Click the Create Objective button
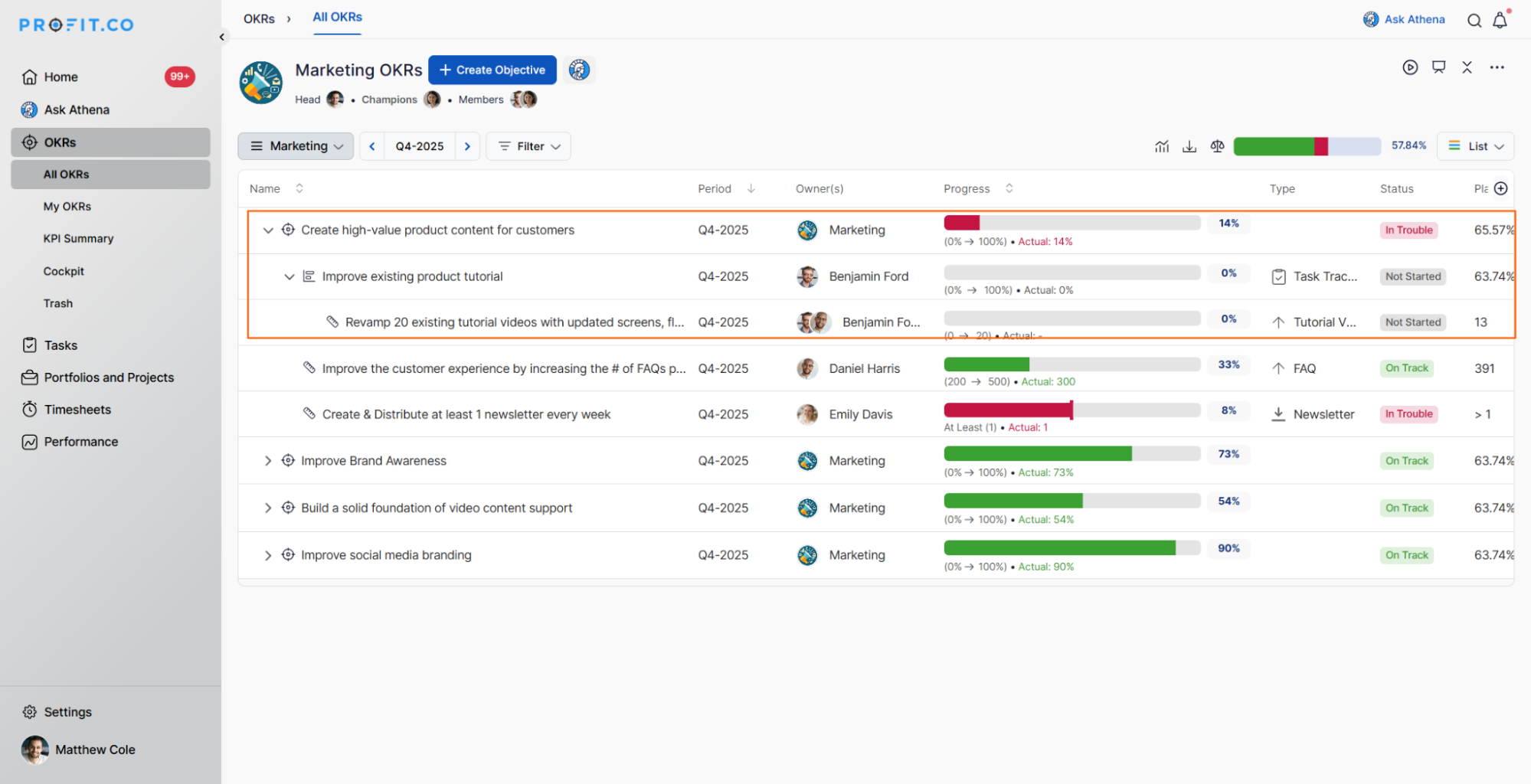 (492, 70)
